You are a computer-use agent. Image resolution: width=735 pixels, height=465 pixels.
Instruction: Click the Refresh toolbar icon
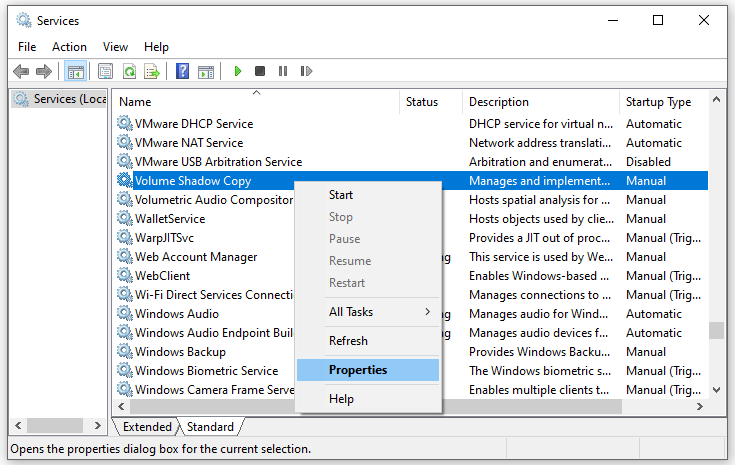[x=129, y=71]
